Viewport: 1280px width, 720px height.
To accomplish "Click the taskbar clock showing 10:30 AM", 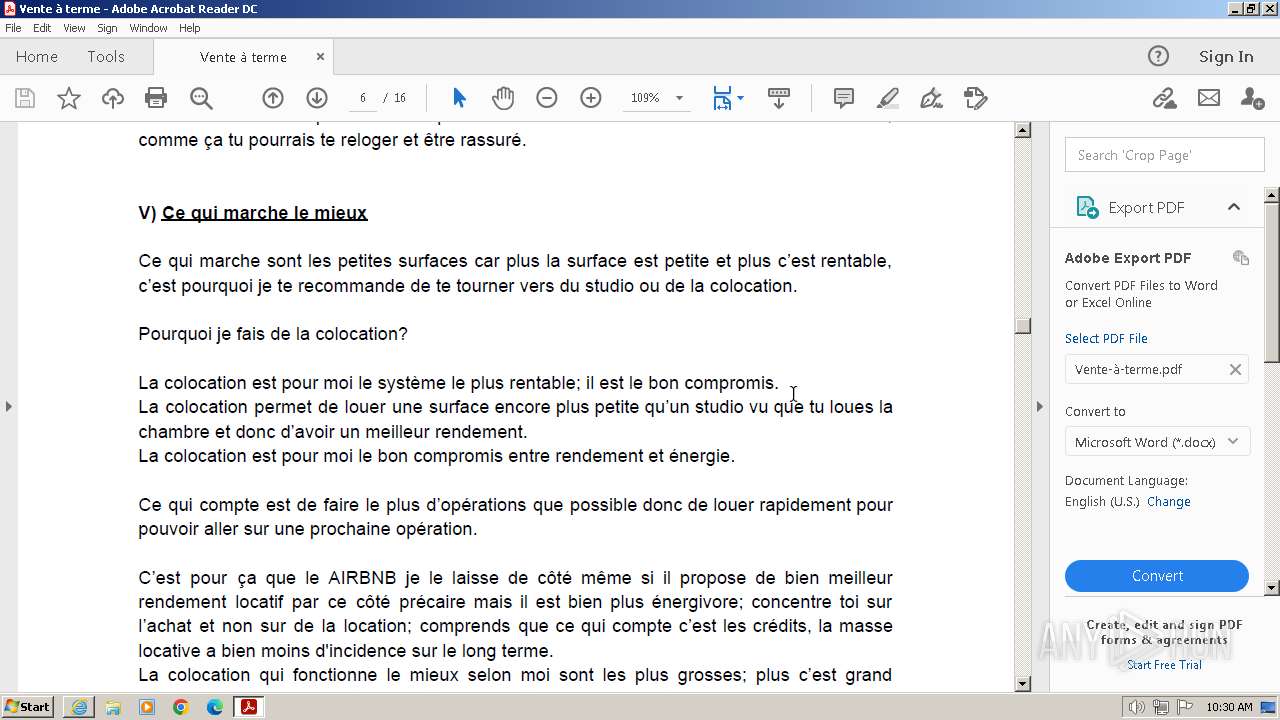I will pos(1229,707).
